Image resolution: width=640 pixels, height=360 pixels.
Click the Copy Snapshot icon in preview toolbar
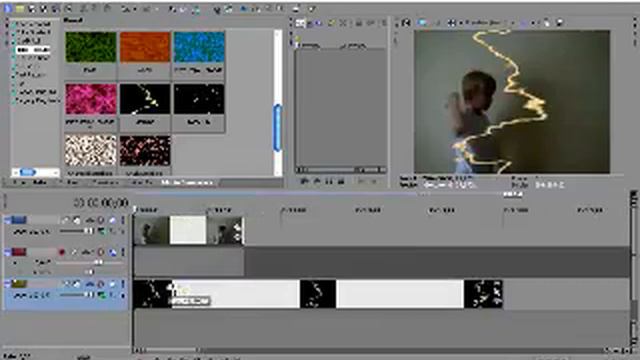click(x=547, y=23)
